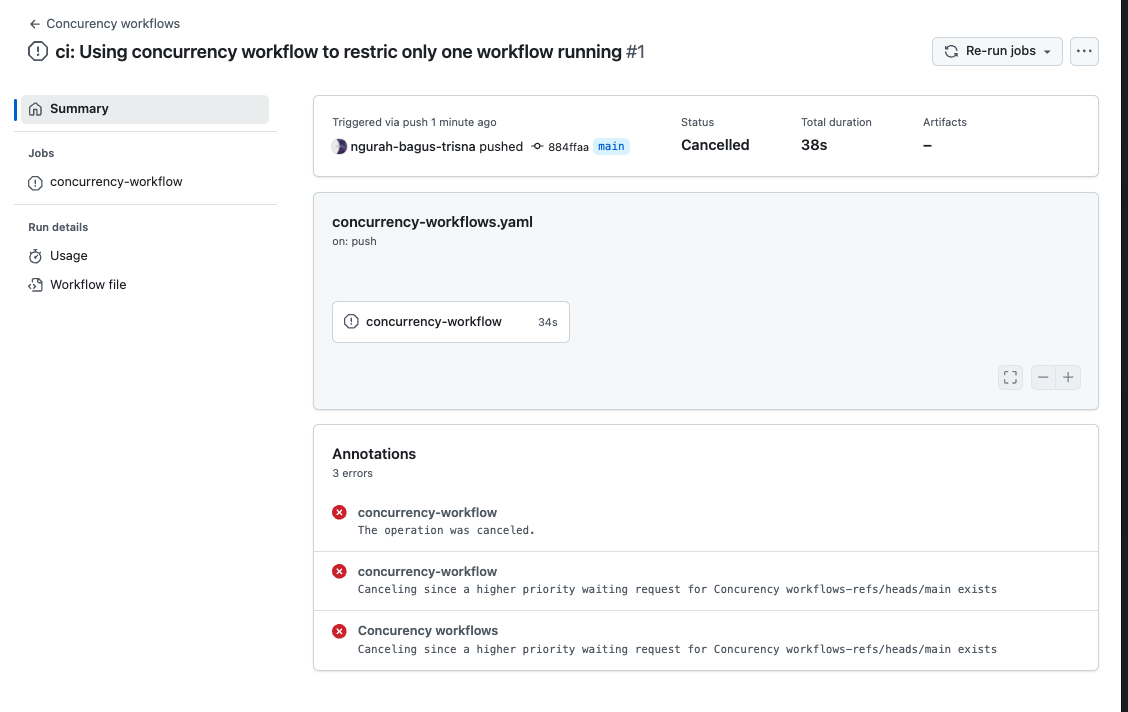Open the three-dot more options menu
Viewport: 1128px width, 712px height.
pyautogui.click(x=1084, y=51)
